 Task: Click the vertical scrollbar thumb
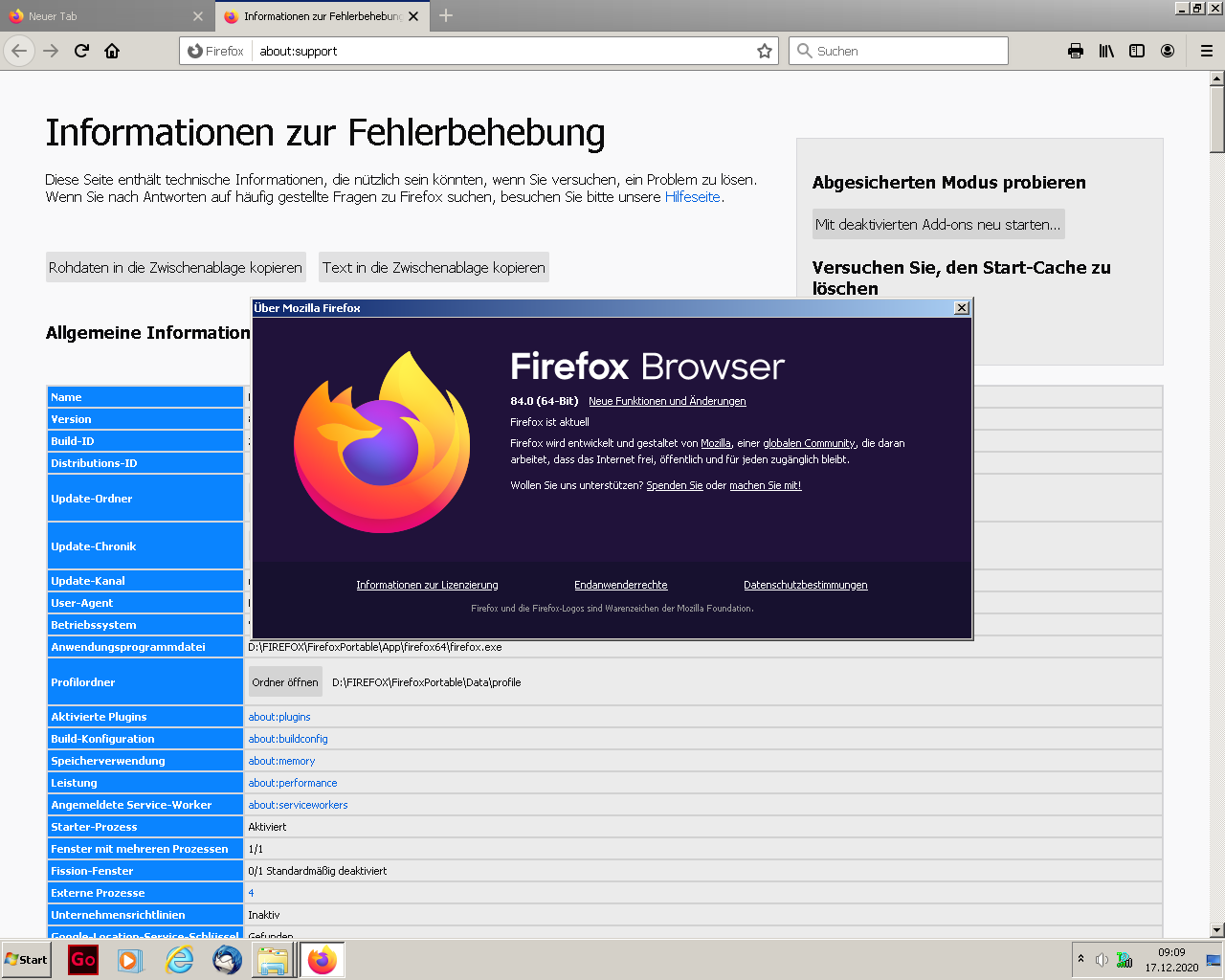click(x=1216, y=119)
